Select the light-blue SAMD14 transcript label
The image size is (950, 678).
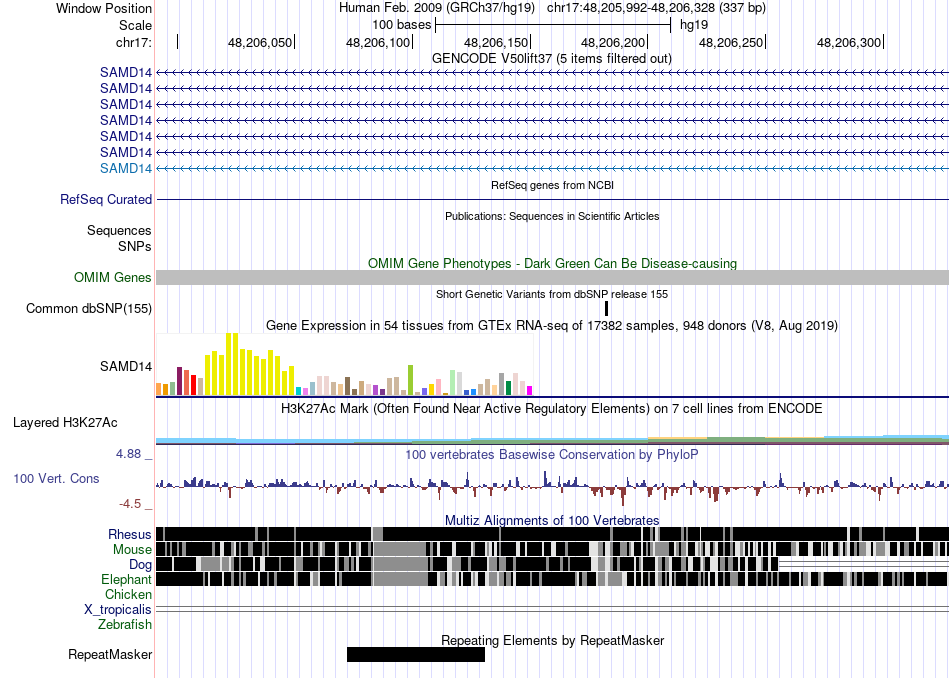tap(126, 168)
